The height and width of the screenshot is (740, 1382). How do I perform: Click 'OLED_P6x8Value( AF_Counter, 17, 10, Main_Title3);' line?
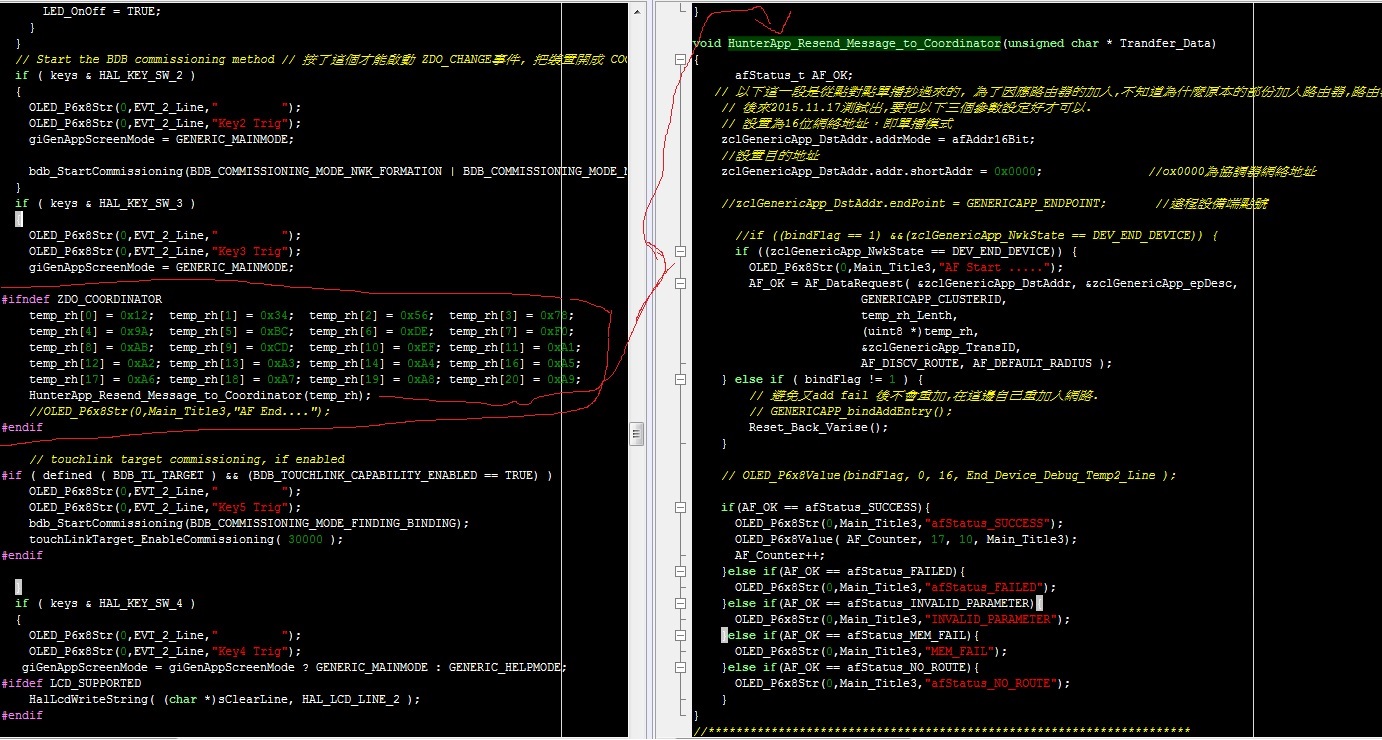tap(906, 539)
